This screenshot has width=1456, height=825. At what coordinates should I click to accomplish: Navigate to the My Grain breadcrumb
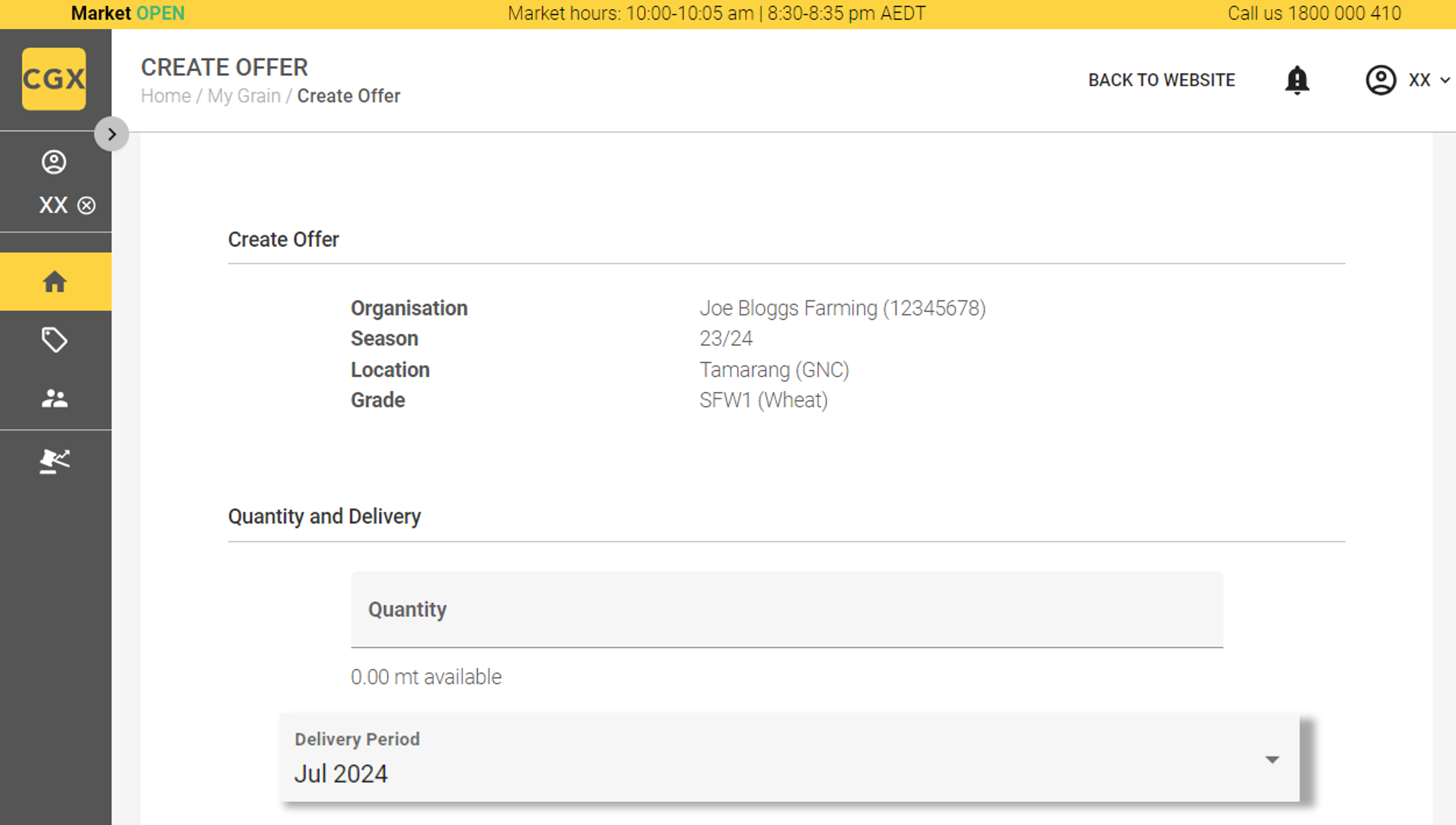tap(244, 96)
